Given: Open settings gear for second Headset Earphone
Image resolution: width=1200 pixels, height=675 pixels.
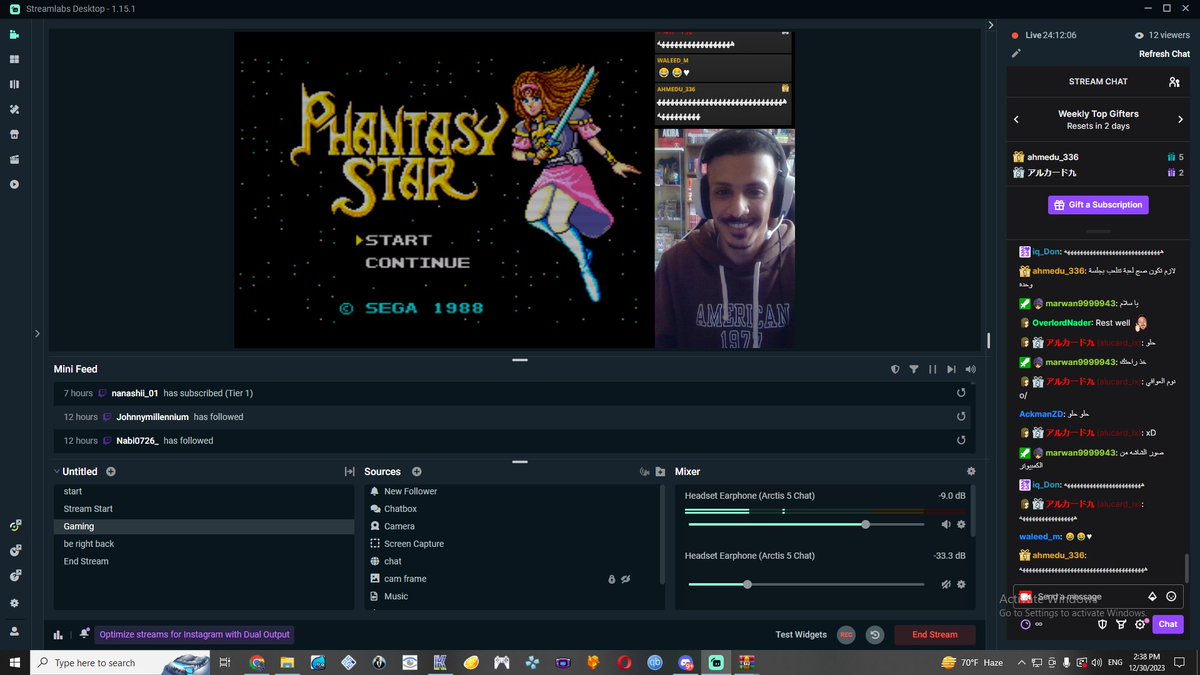Looking at the screenshot, I should point(962,584).
